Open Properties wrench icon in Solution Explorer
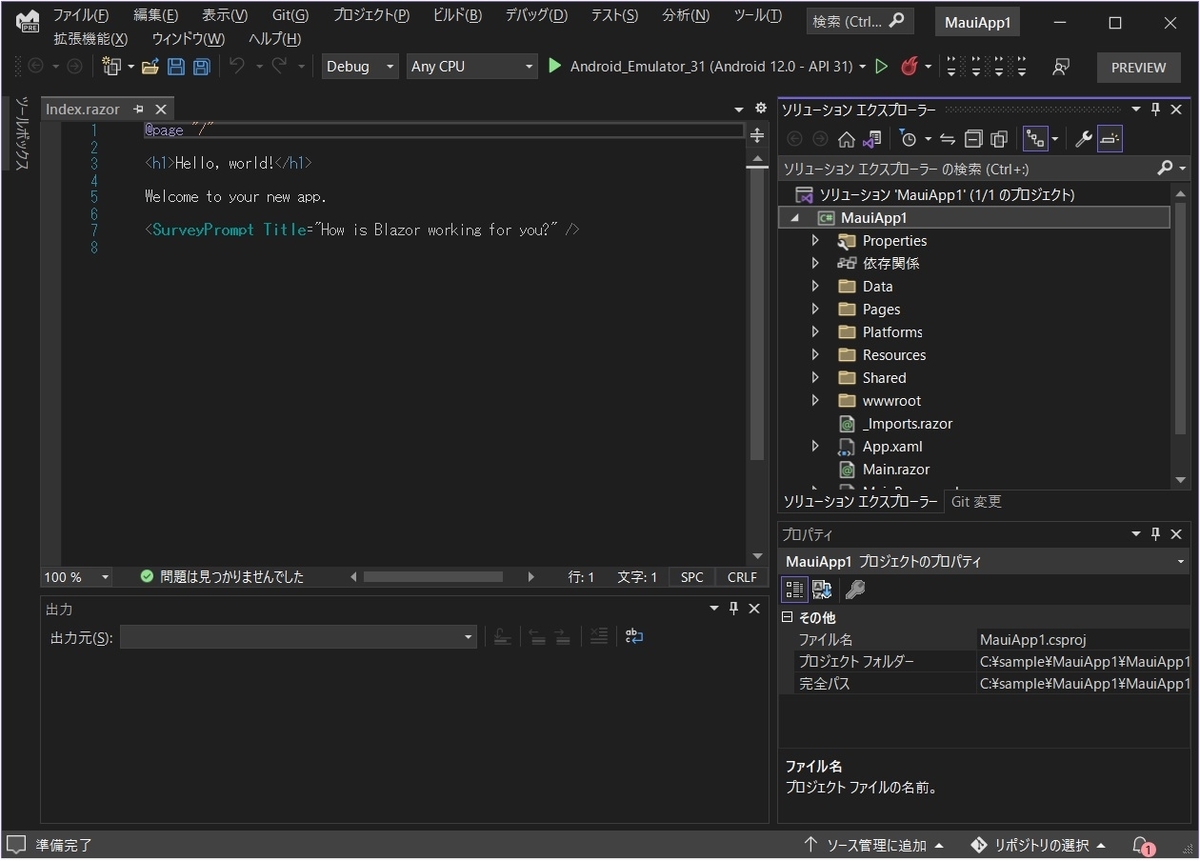This screenshot has width=1200, height=861. [1083, 139]
